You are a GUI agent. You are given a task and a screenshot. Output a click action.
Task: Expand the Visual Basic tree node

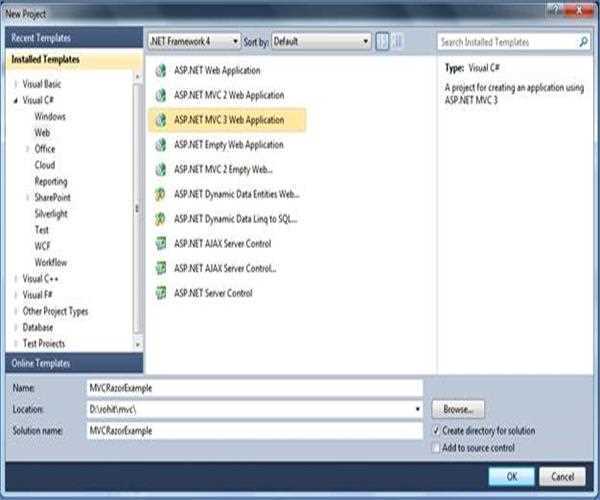pyautogui.click(x=15, y=85)
